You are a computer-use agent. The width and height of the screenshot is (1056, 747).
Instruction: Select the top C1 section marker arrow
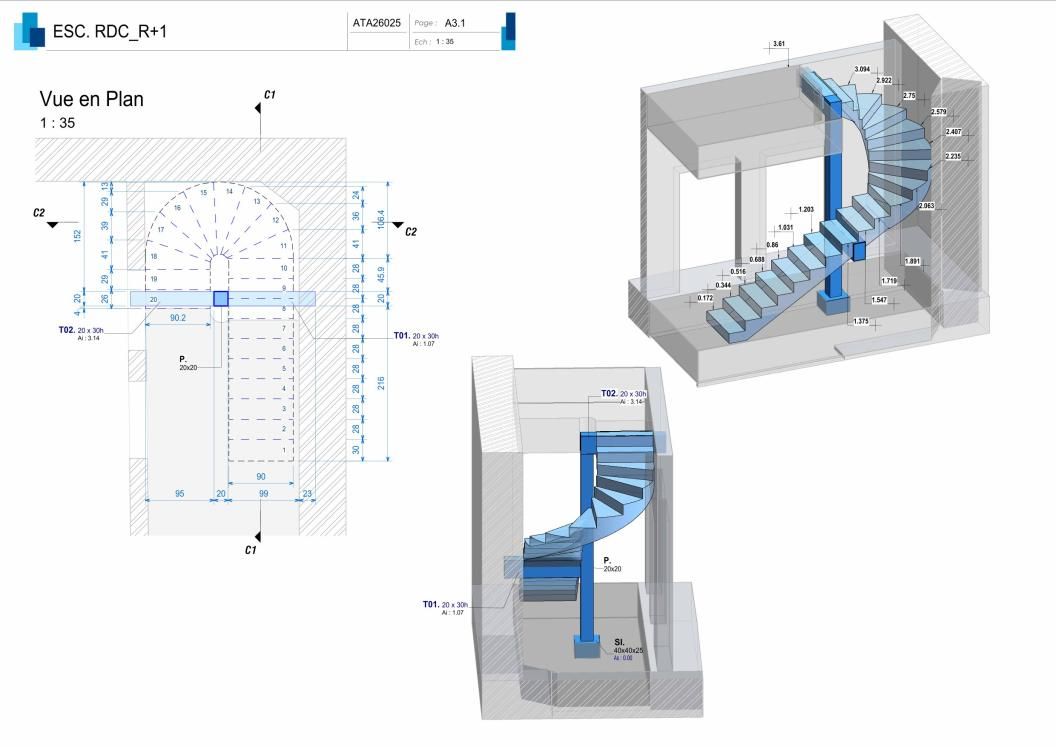click(258, 108)
